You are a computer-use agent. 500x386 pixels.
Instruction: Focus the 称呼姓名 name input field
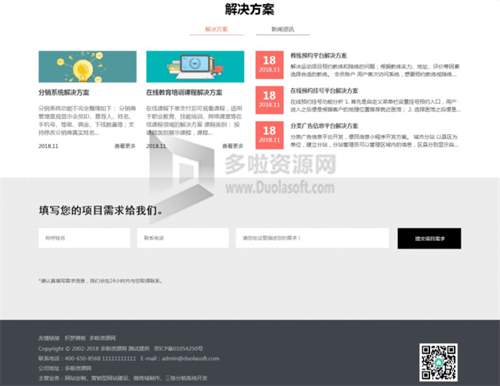[x=84, y=238]
